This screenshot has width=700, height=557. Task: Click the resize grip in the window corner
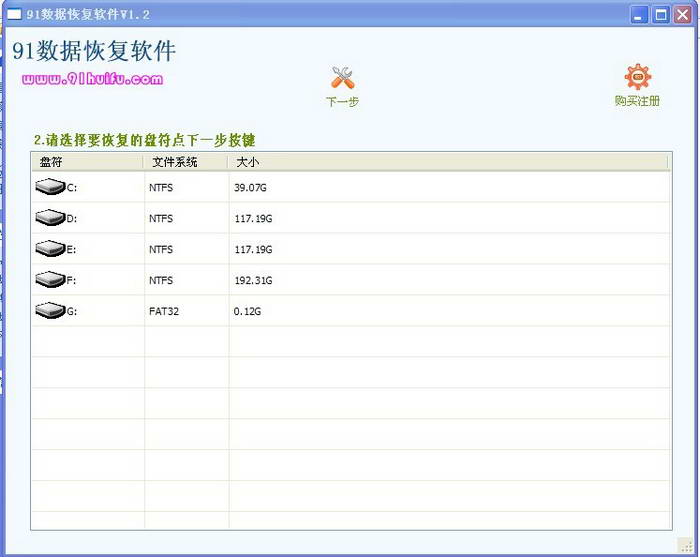point(686,545)
